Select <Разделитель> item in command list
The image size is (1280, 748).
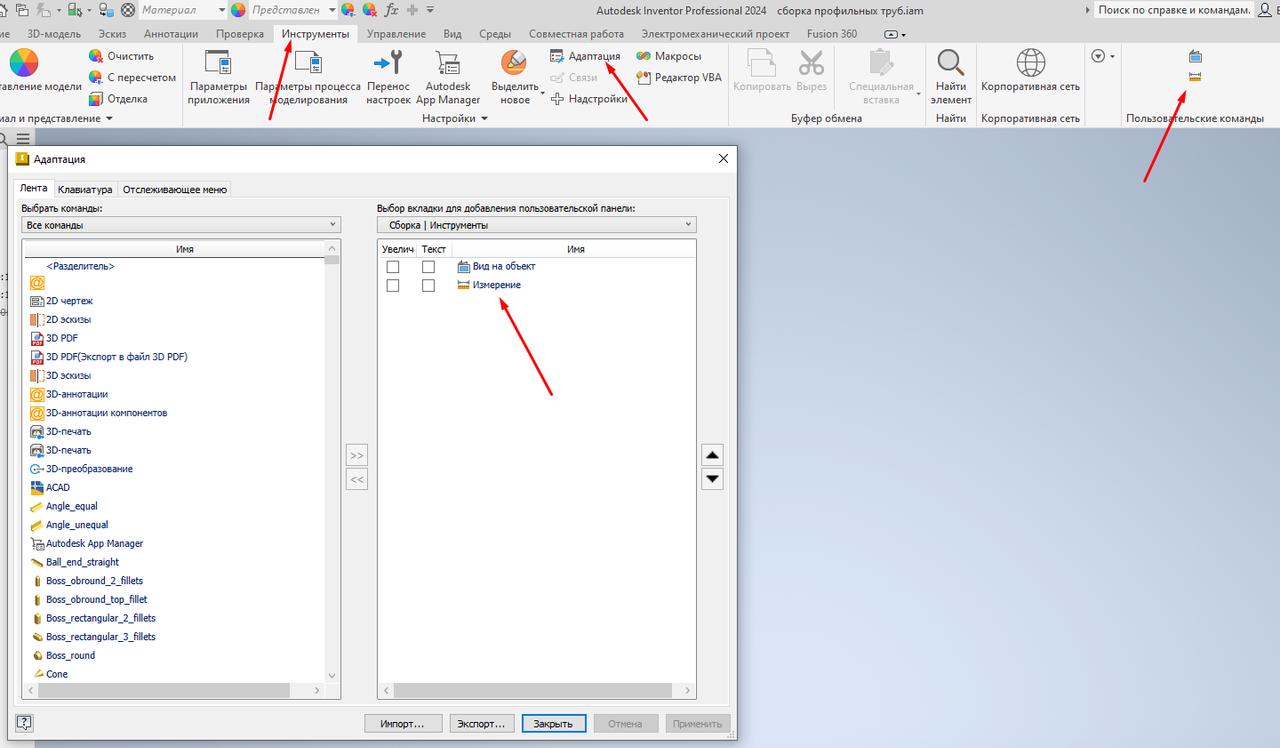[80, 266]
